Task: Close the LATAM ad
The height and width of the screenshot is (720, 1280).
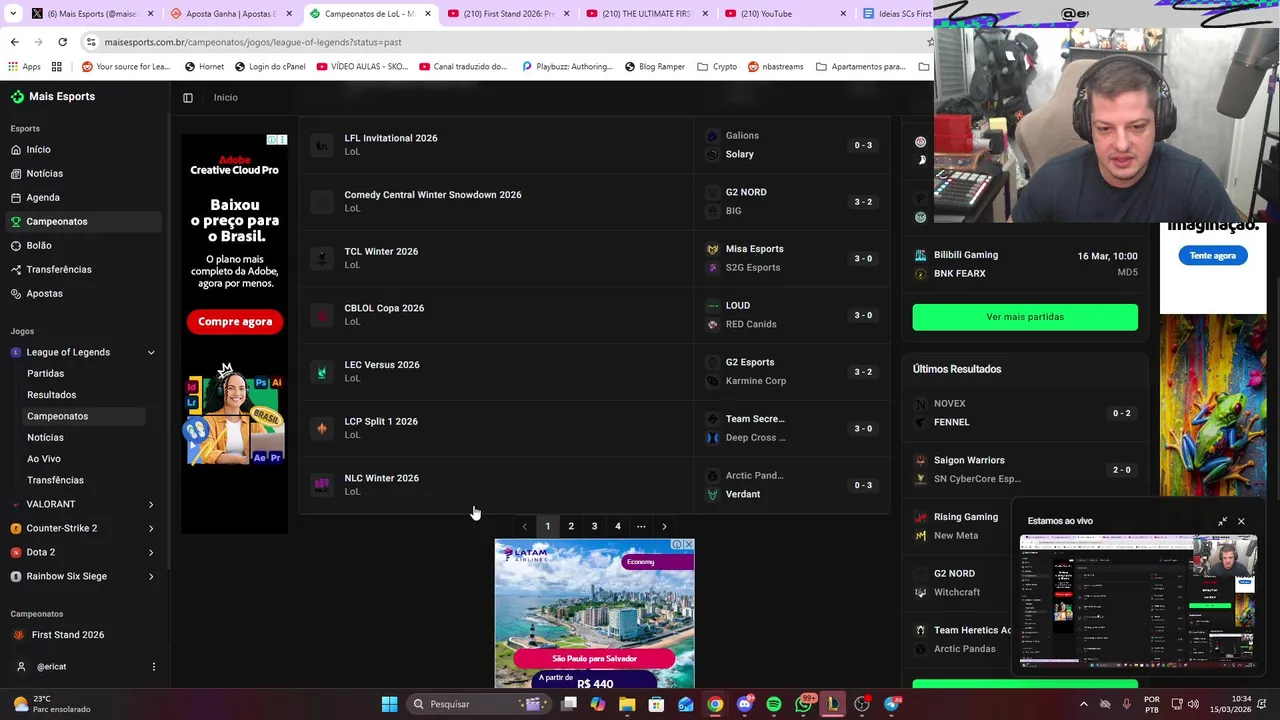Action: tap(688, 545)
